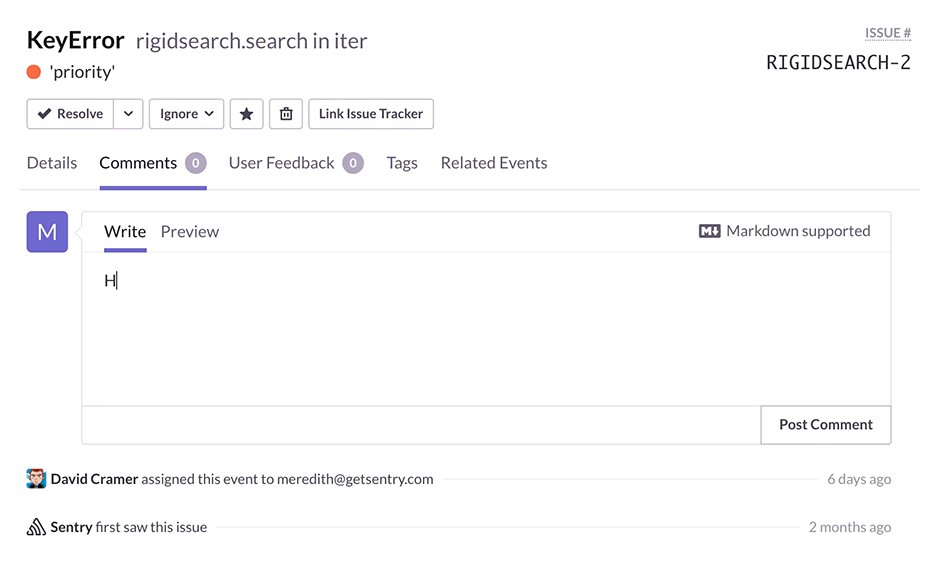The width and height of the screenshot is (940, 573).
Task: Open the Resolve dropdown arrow
Action: [x=128, y=114]
